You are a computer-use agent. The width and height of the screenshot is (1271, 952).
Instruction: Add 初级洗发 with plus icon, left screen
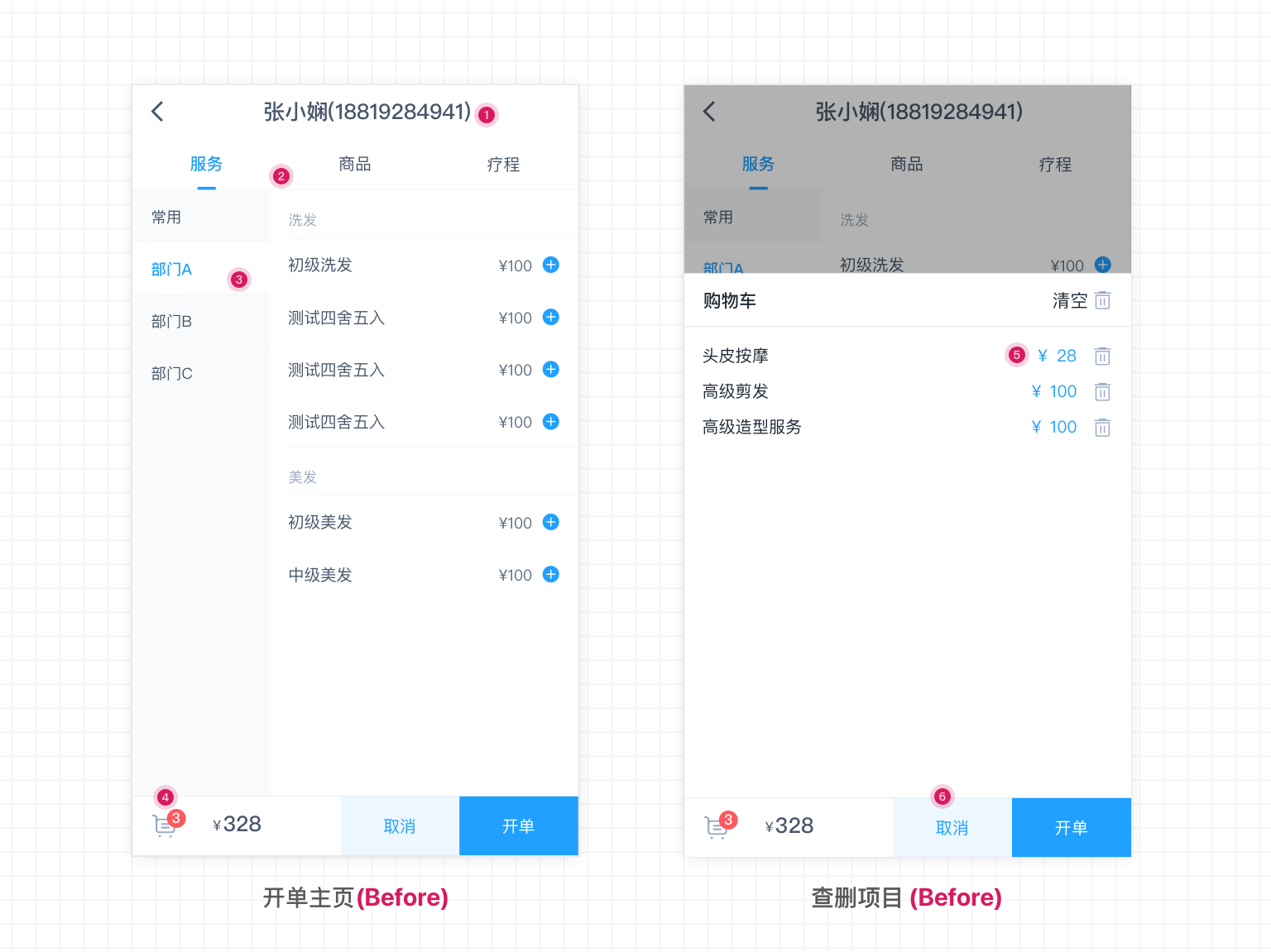[x=551, y=265]
